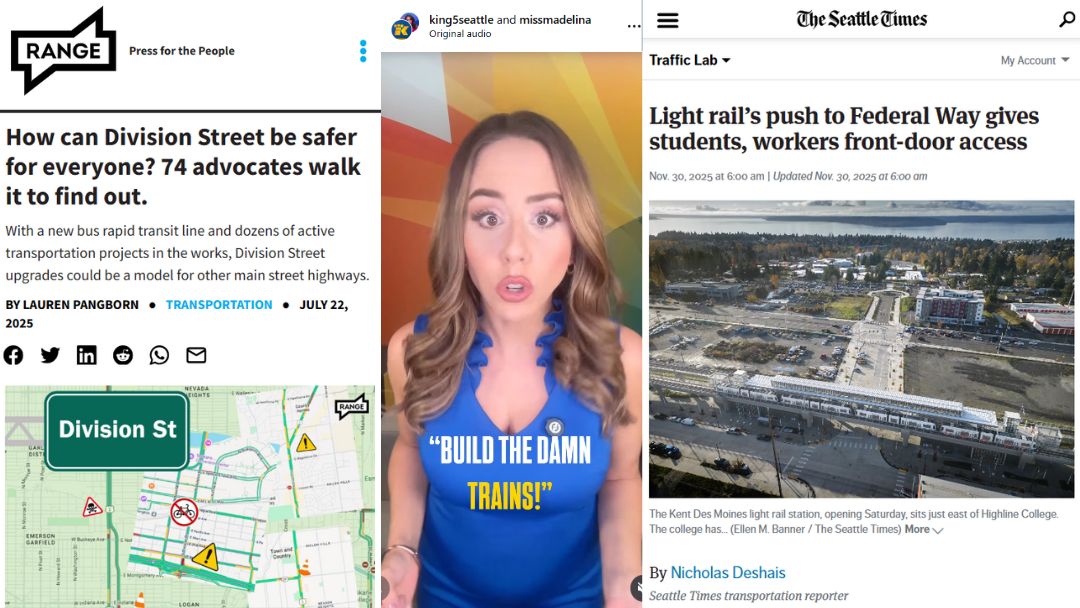Click the king5seattle account name
Viewport: 1080px width, 608px height.
(461, 20)
